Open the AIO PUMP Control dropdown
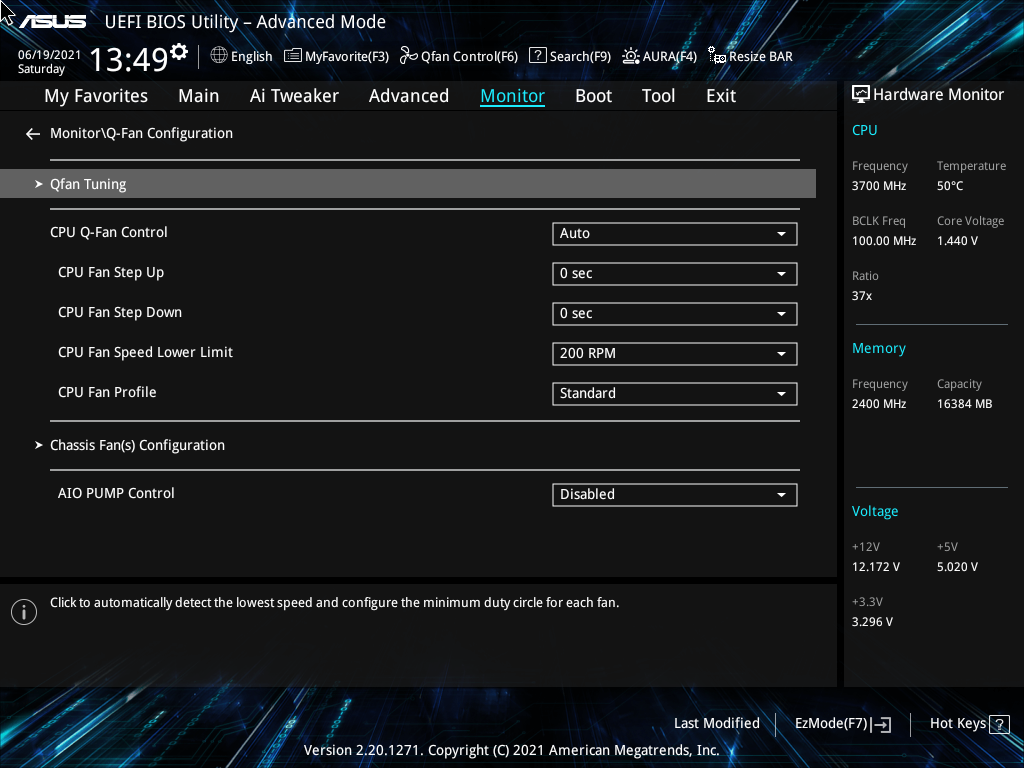1024x768 pixels. (674, 494)
